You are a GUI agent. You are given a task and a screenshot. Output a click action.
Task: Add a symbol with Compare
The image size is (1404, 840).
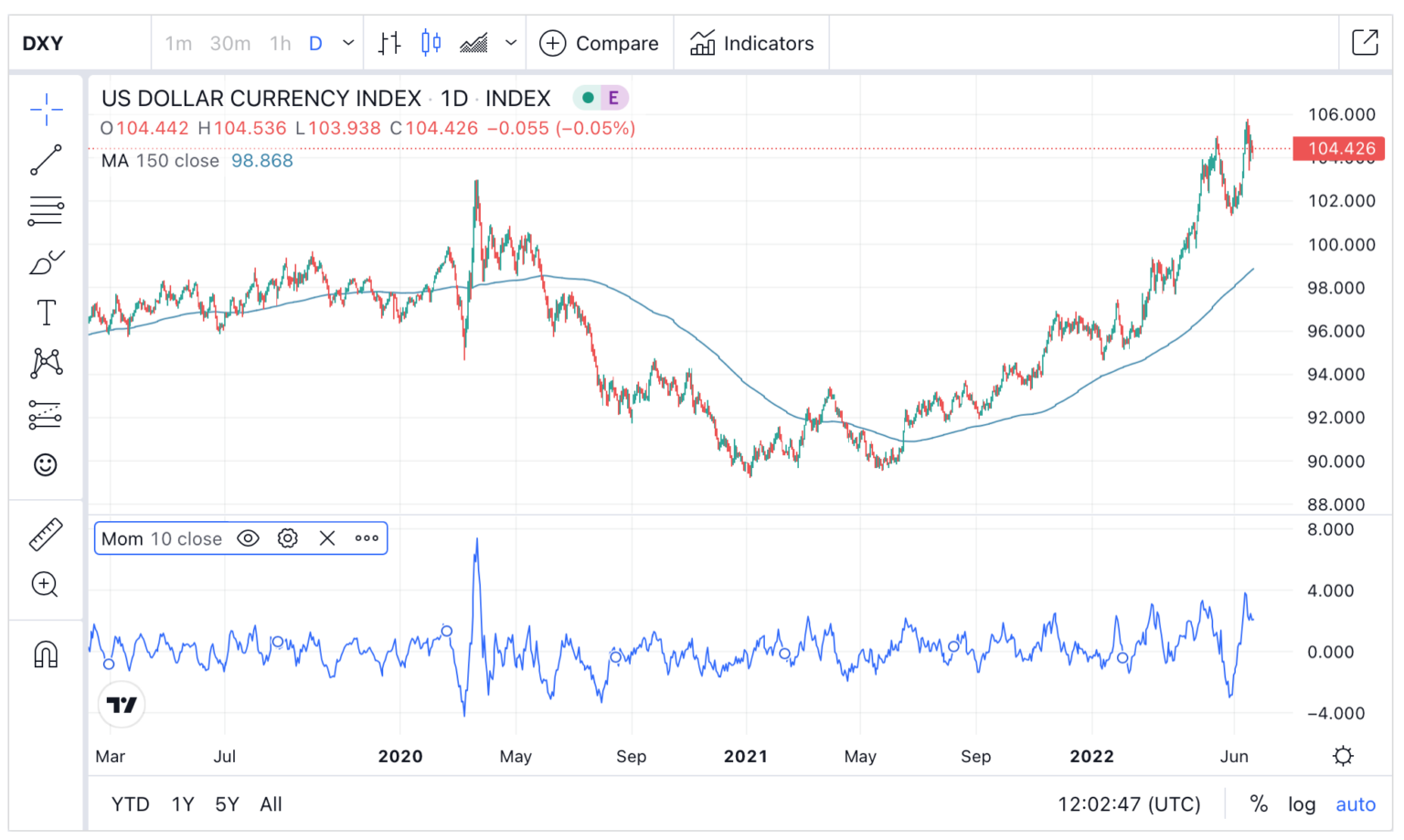(599, 42)
